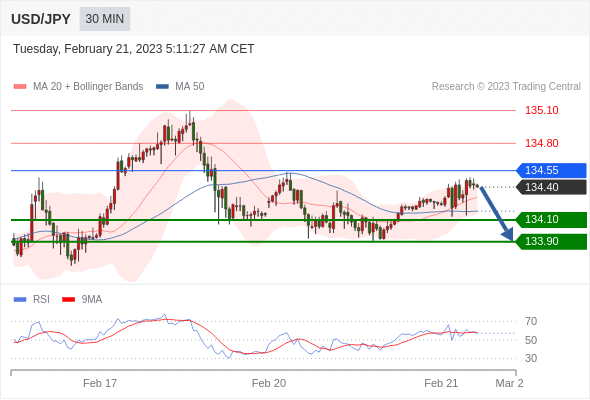
Task: Click the 30 MIN timeframe button
Action: pos(105,19)
